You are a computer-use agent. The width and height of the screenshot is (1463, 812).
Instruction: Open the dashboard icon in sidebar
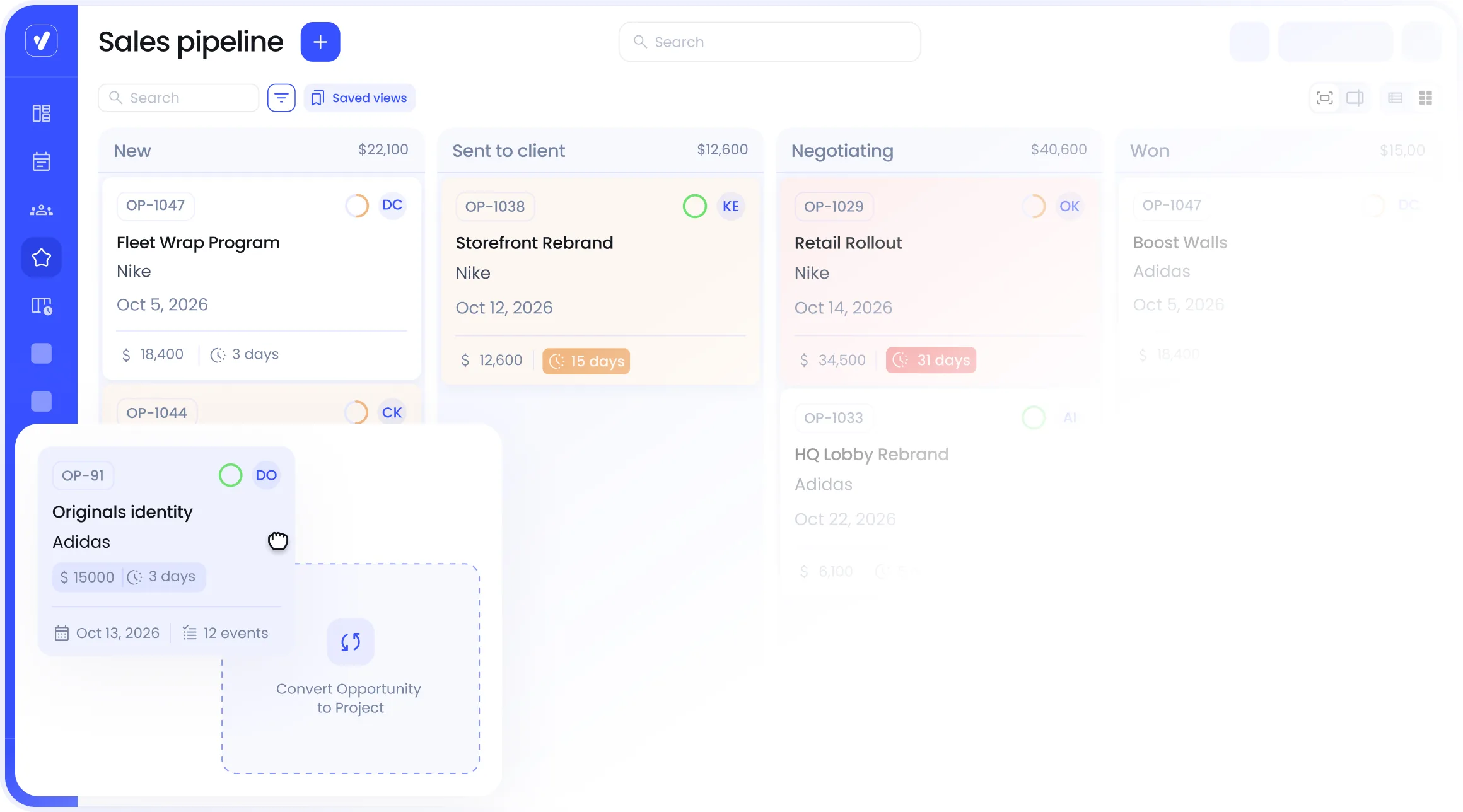click(x=42, y=113)
